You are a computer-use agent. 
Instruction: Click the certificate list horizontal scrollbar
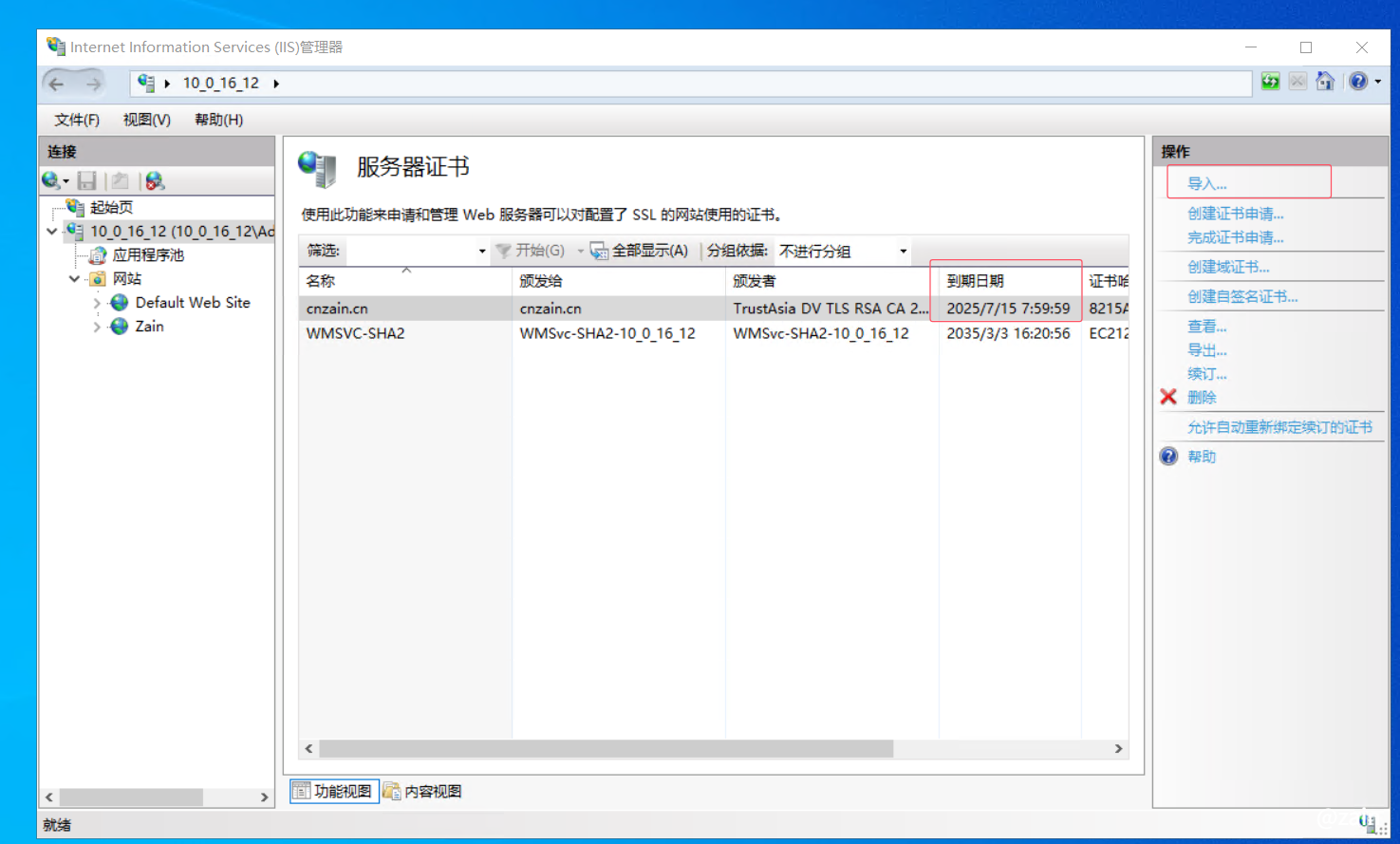click(x=607, y=749)
